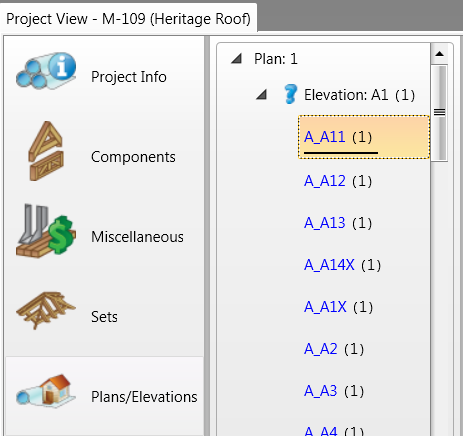463x436 pixels.
Task: Click the Sets roof frame icon
Action: (46, 311)
